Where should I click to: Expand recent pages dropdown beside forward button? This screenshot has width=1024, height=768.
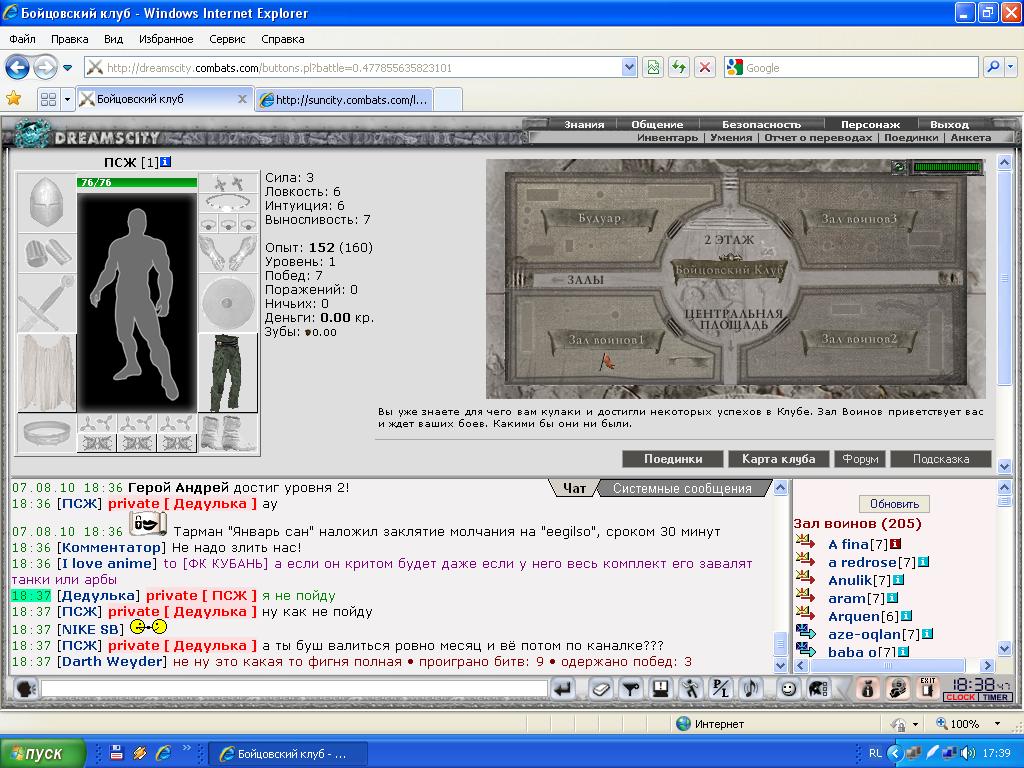(x=67, y=67)
